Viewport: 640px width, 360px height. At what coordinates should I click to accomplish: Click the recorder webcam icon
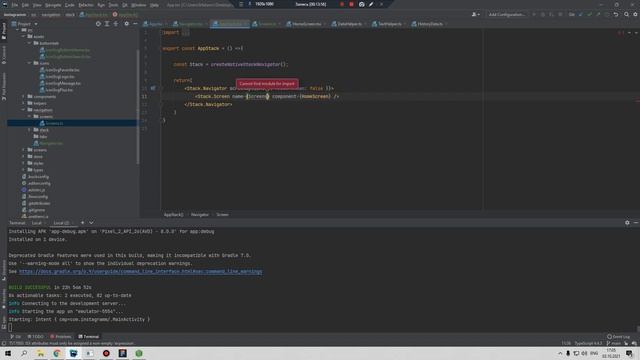tap(361, 4)
